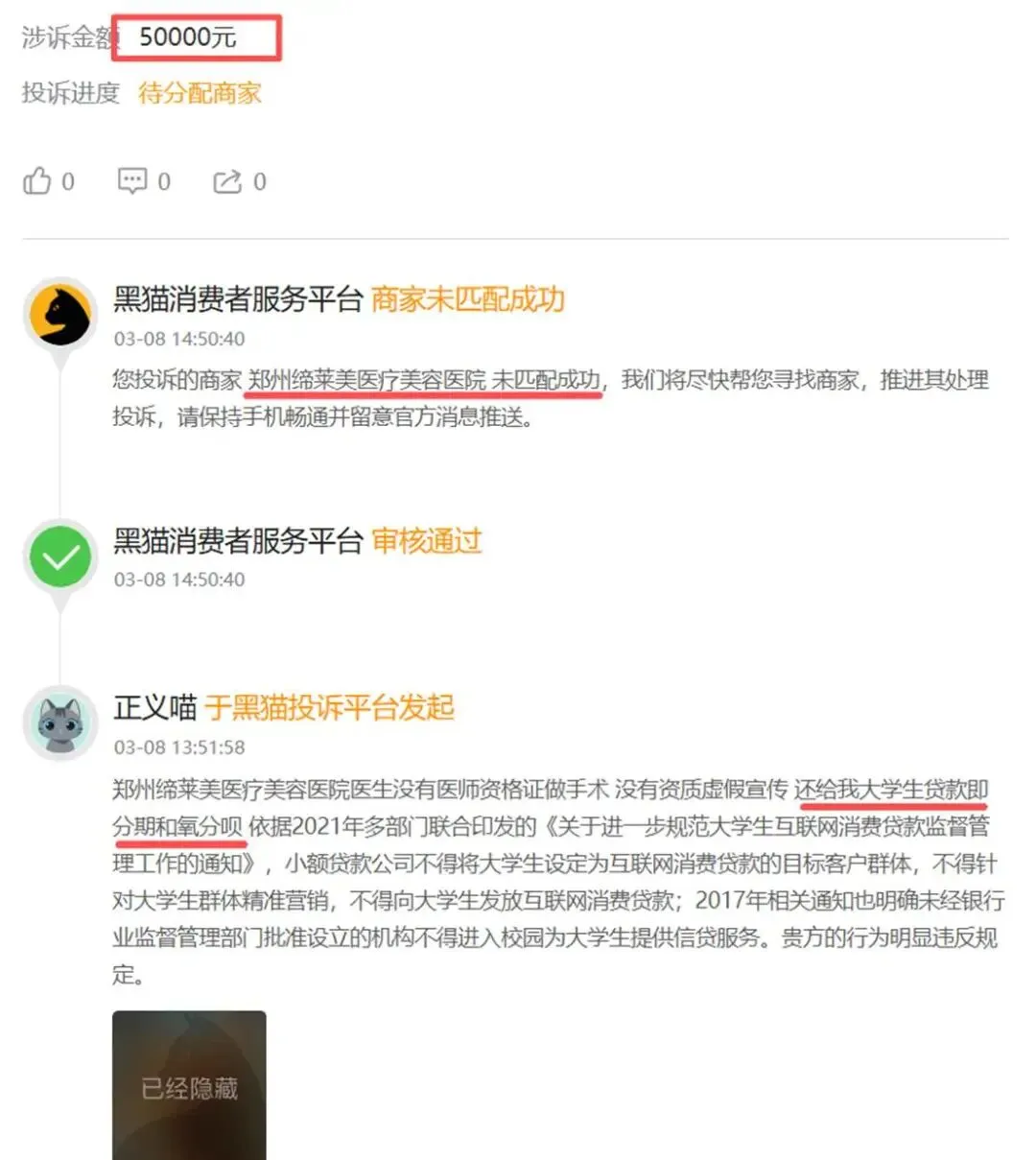Image resolution: width=1036 pixels, height=1160 pixels.
Task: Click second 黑猫消费者服务平台 heading above 审核通过
Action: [x=238, y=541]
